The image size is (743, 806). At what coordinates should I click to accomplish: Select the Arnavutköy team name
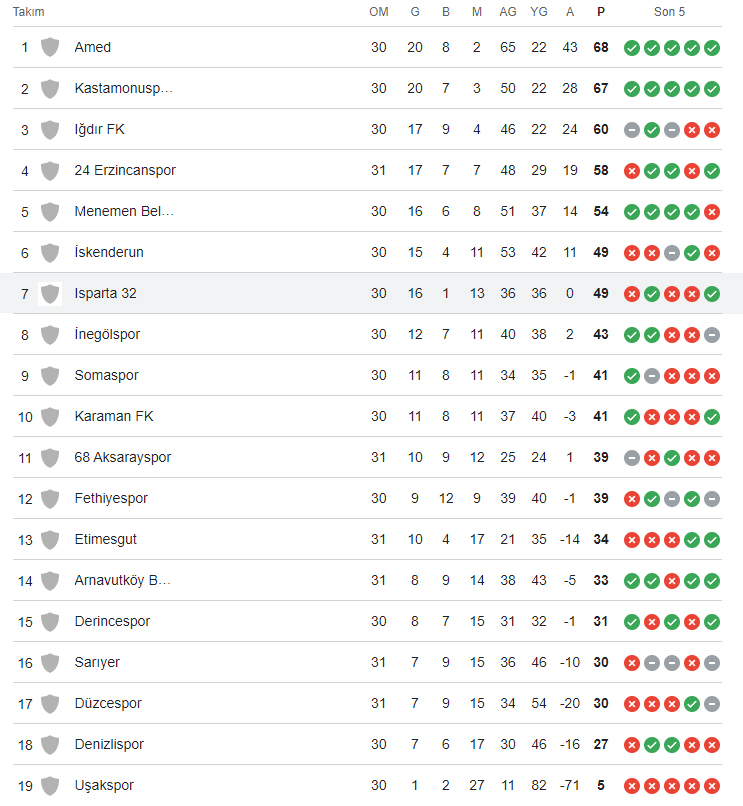123,580
